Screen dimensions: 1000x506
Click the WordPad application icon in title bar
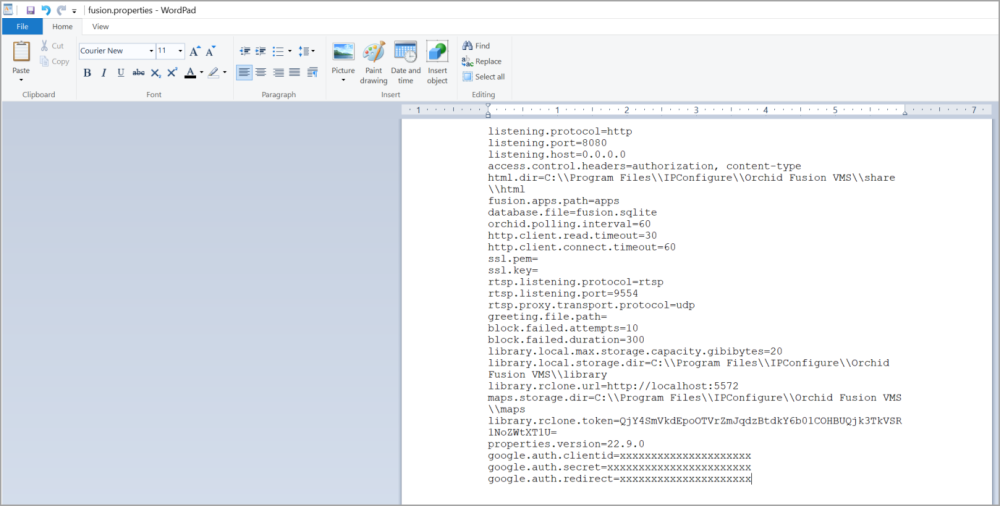[x=8, y=9]
